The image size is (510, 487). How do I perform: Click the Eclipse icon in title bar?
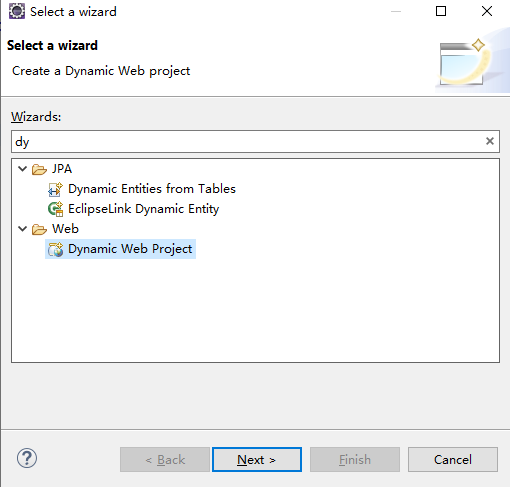click(x=17, y=11)
